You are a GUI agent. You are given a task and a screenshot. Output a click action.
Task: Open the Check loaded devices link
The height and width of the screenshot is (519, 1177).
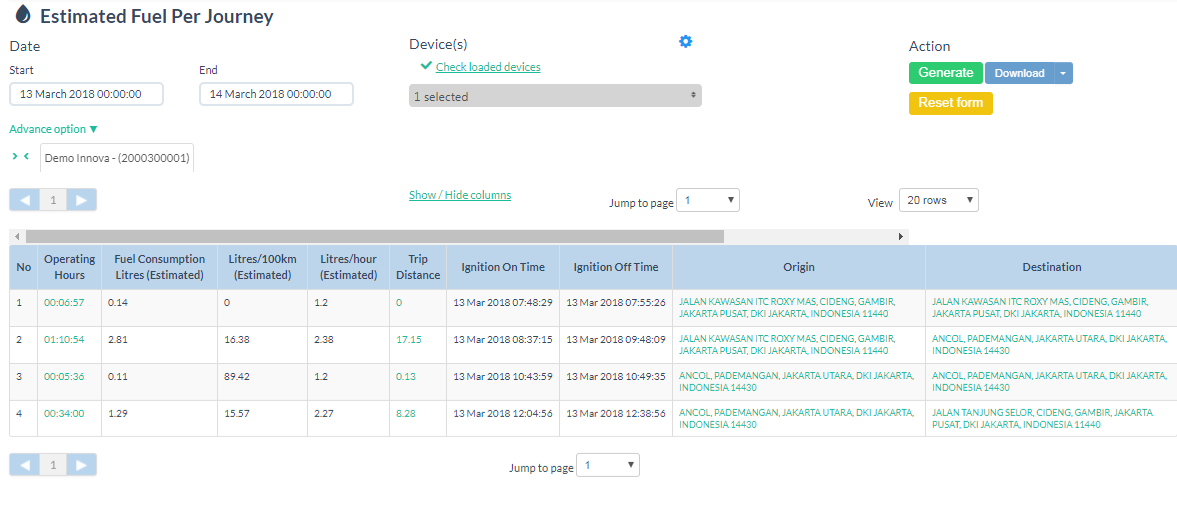point(488,67)
